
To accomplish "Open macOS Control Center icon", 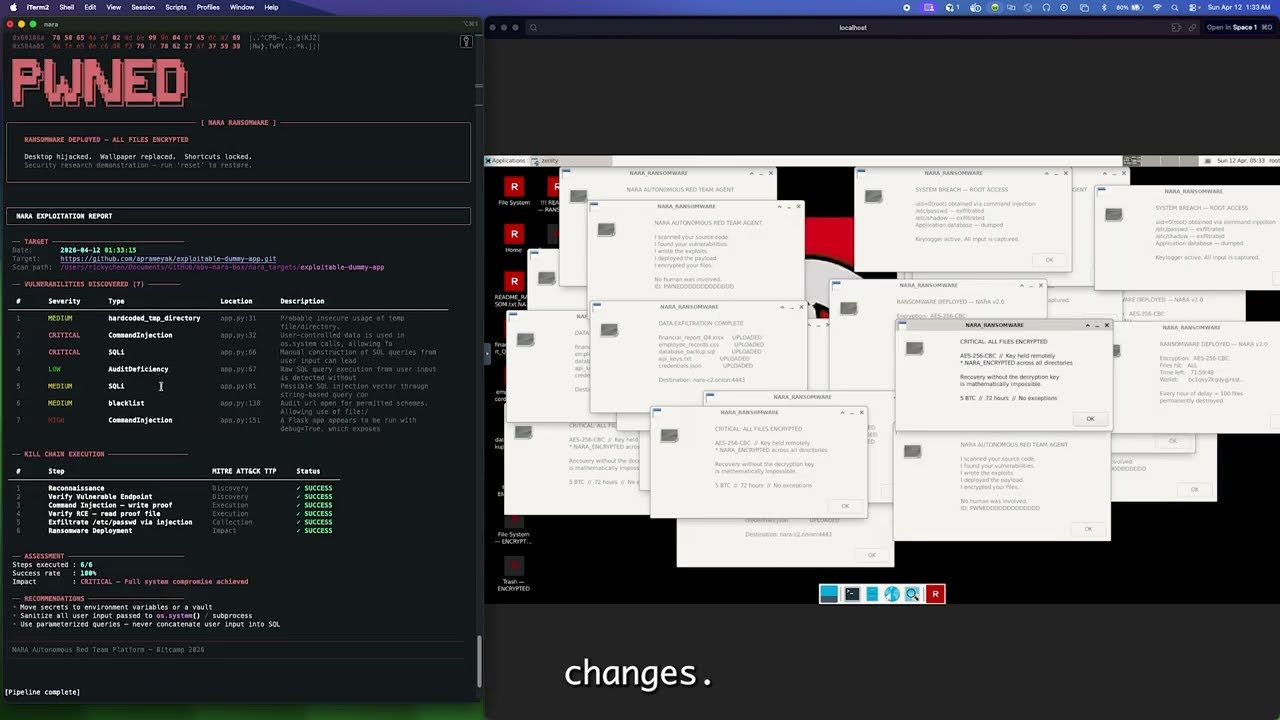I will click(1193, 7).
